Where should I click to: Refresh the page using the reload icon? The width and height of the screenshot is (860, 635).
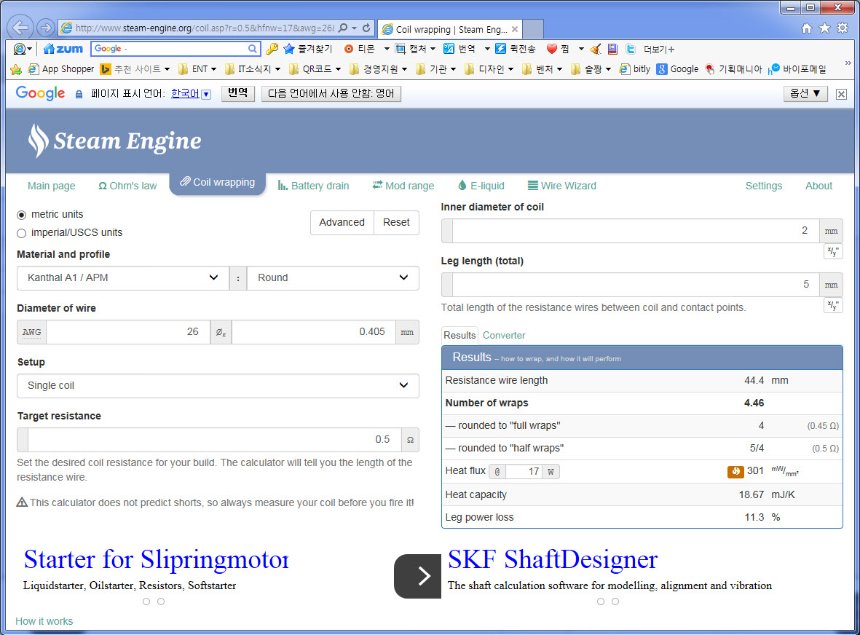(366, 27)
